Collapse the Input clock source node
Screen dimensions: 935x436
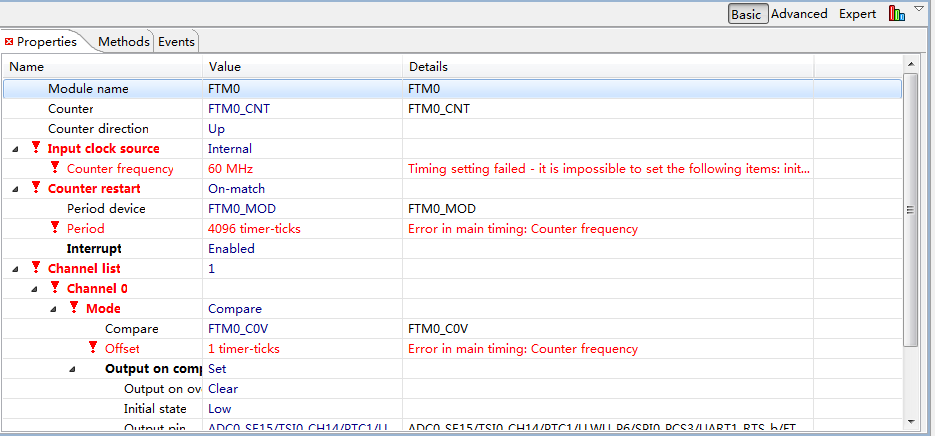coord(15,149)
